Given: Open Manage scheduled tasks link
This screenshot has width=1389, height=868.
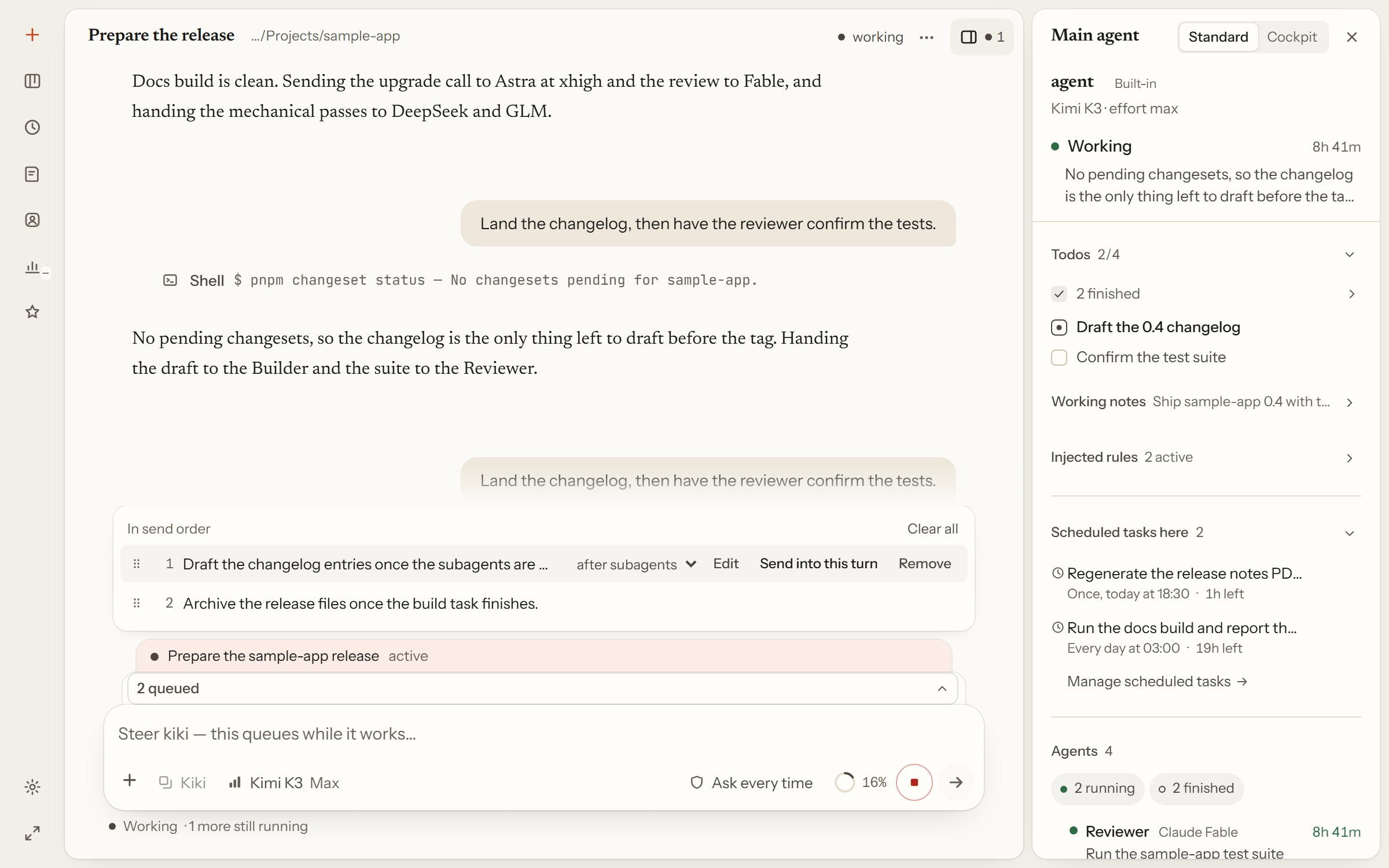Looking at the screenshot, I should pos(1157,682).
